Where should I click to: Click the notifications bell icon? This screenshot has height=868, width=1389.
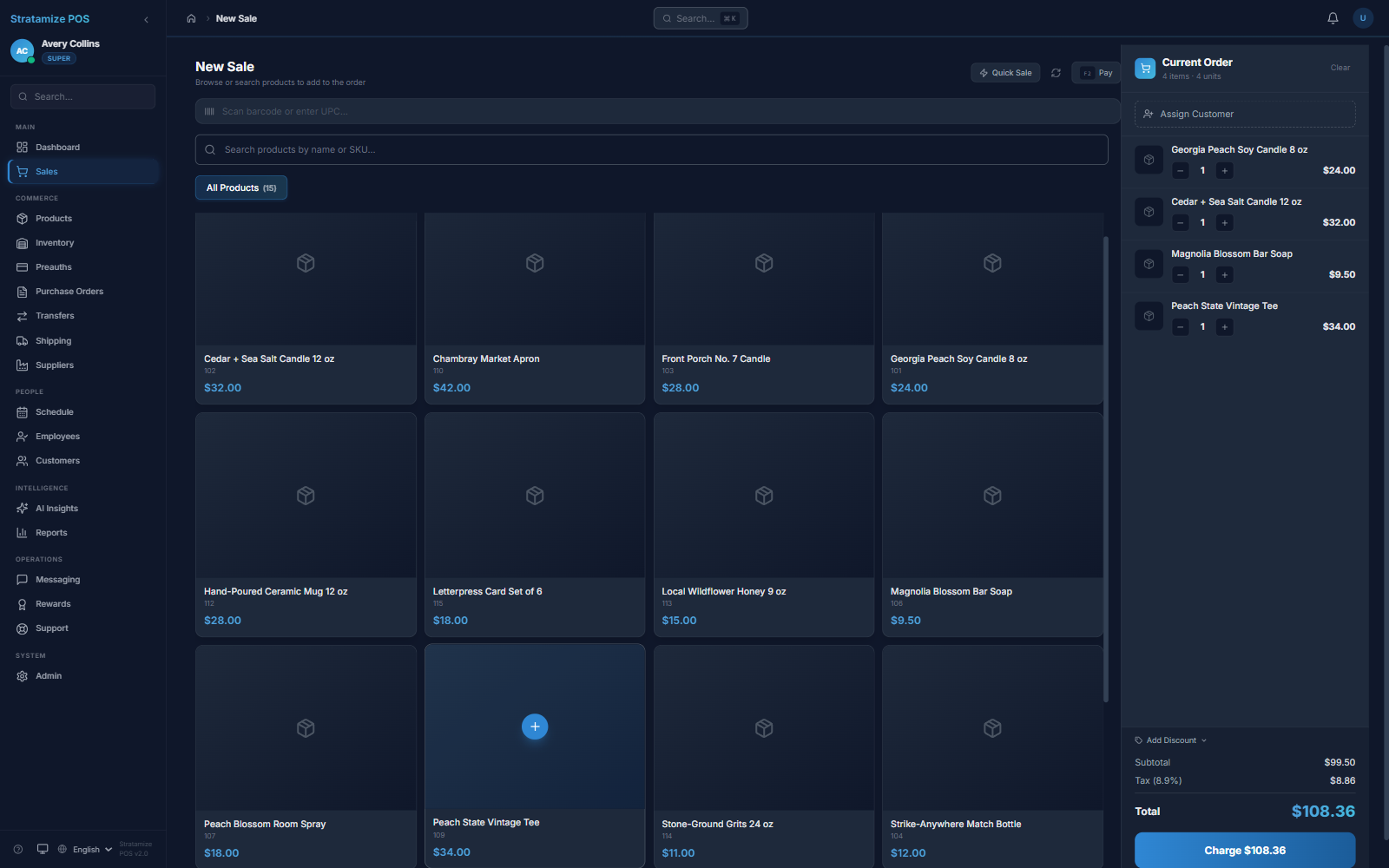[1333, 18]
